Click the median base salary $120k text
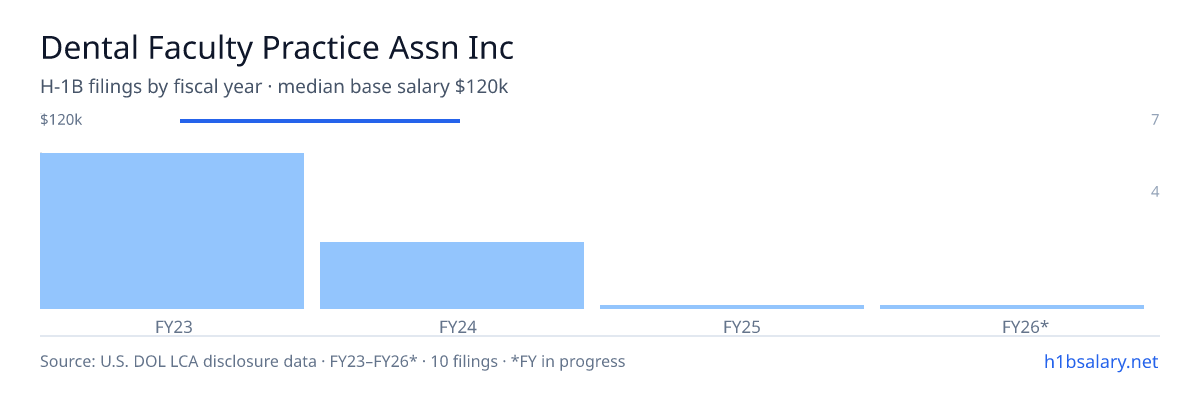1200x400 pixels. [393, 87]
